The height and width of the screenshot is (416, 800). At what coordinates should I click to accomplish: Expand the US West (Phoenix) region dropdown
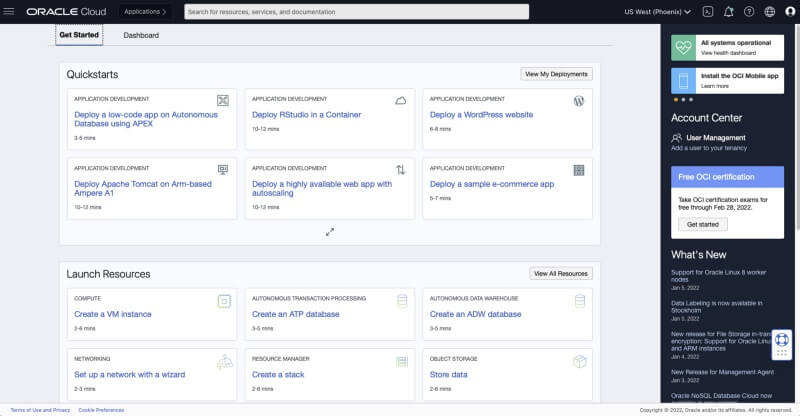coord(657,11)
